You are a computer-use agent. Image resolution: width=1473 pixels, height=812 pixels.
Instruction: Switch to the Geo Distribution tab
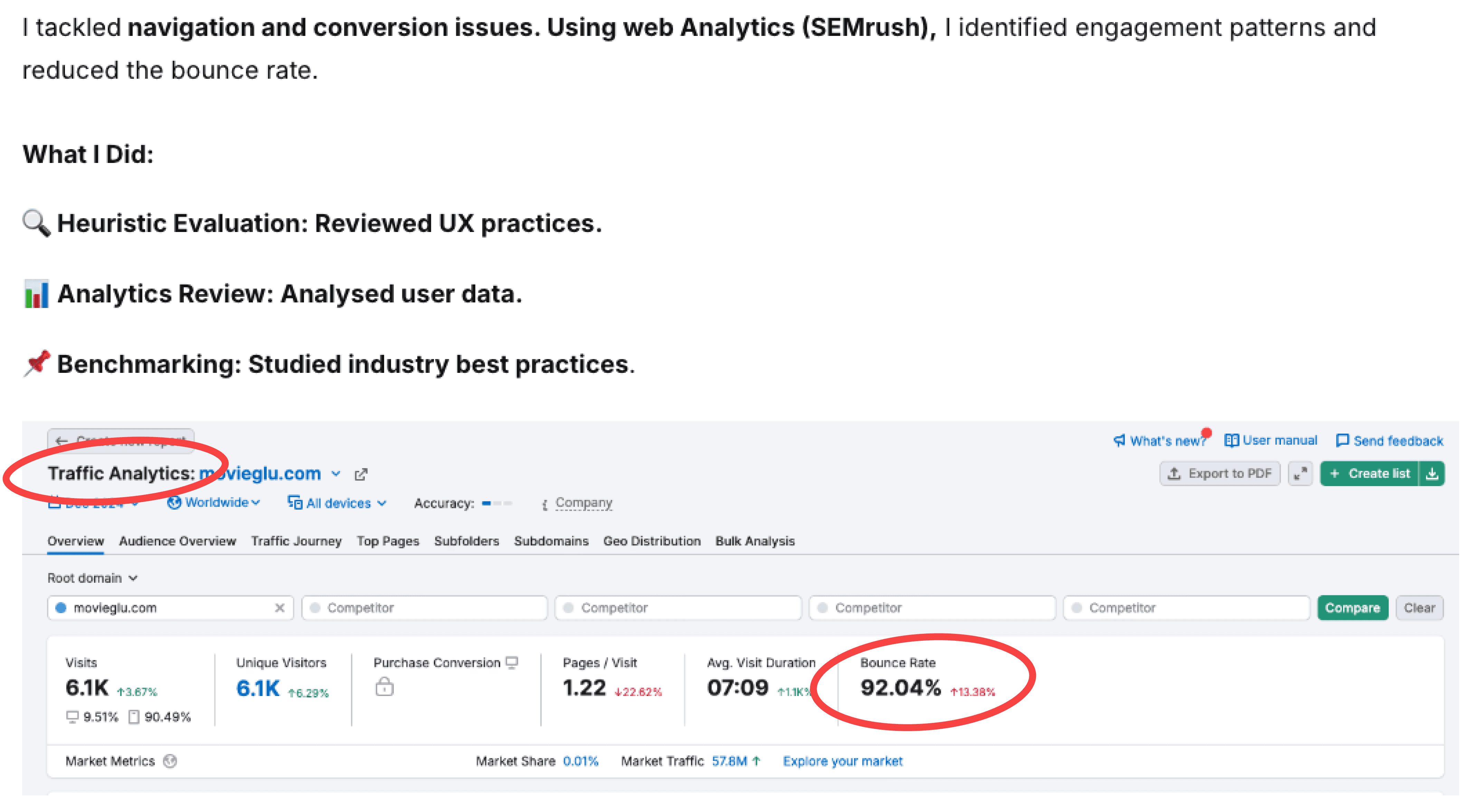coord(651,541)
